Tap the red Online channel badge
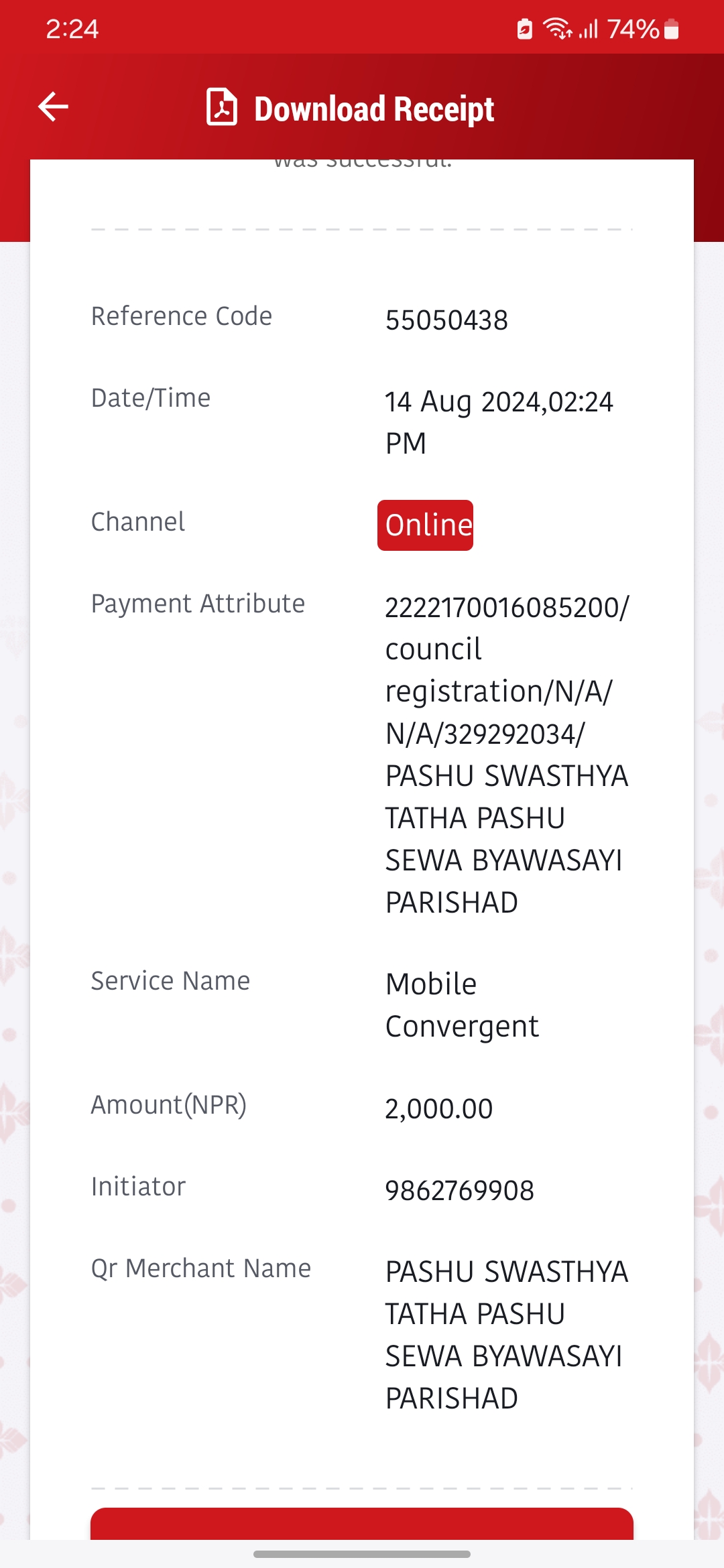 [x=425, y=525]
